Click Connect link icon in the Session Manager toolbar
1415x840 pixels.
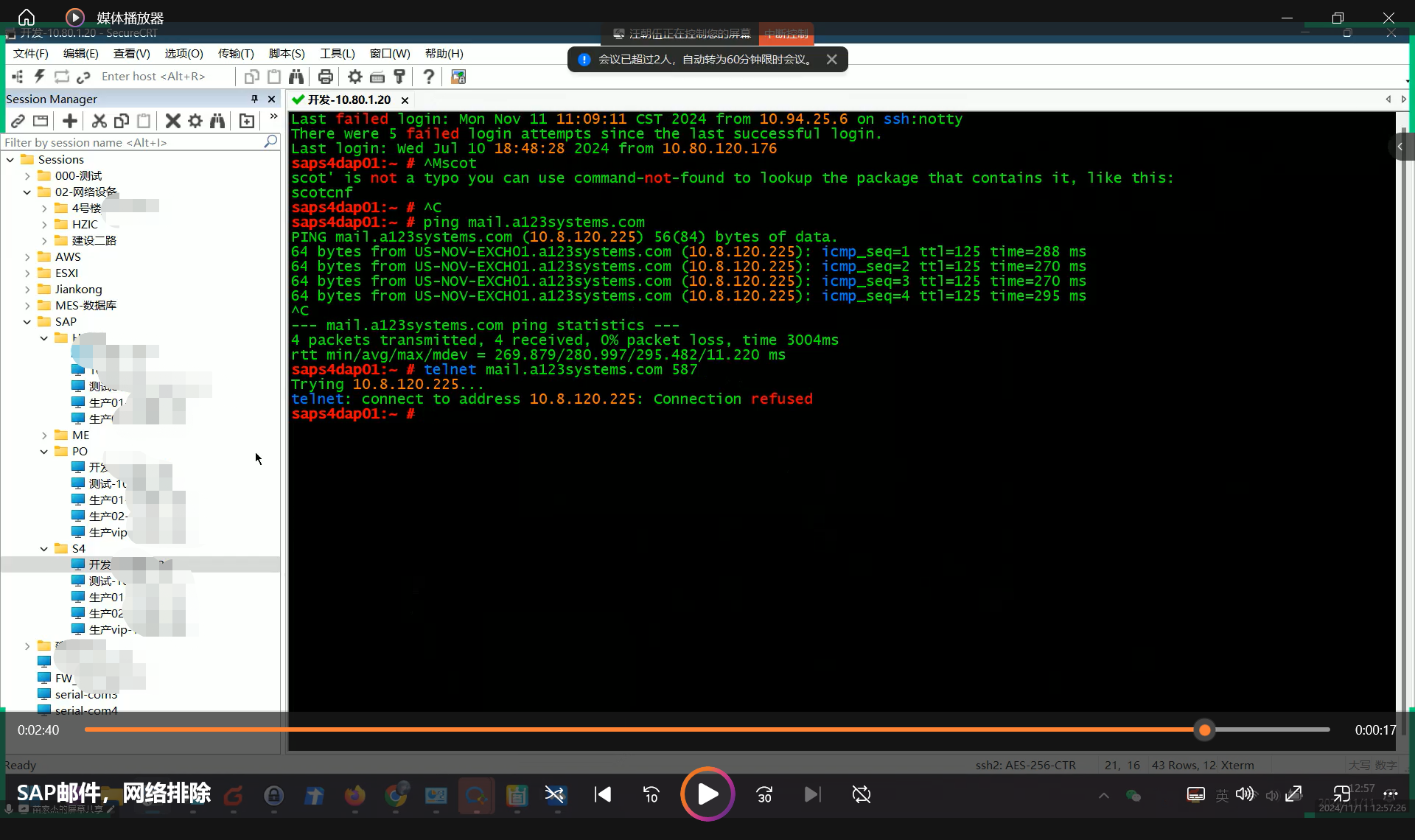tap(18, 121)
